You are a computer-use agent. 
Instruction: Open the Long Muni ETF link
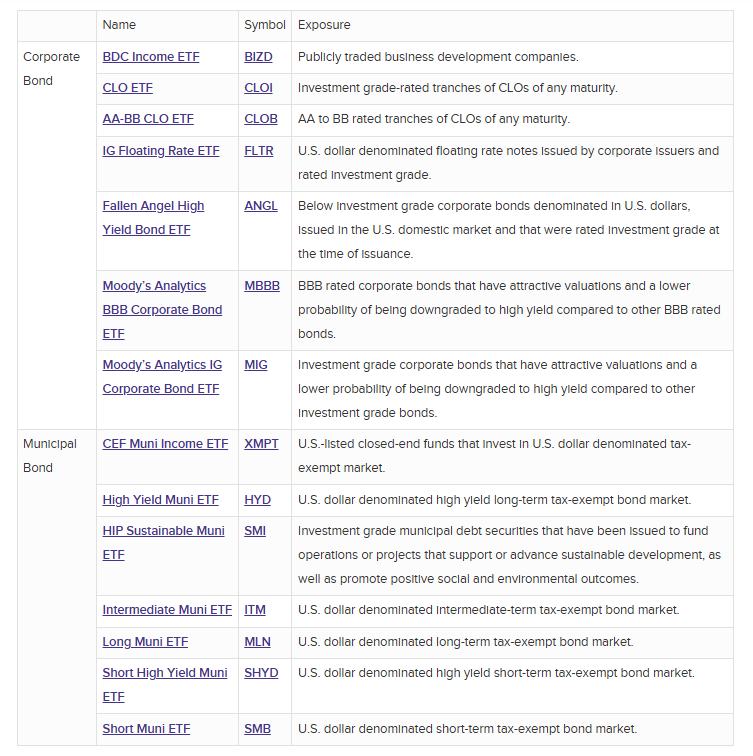(145, 642)
